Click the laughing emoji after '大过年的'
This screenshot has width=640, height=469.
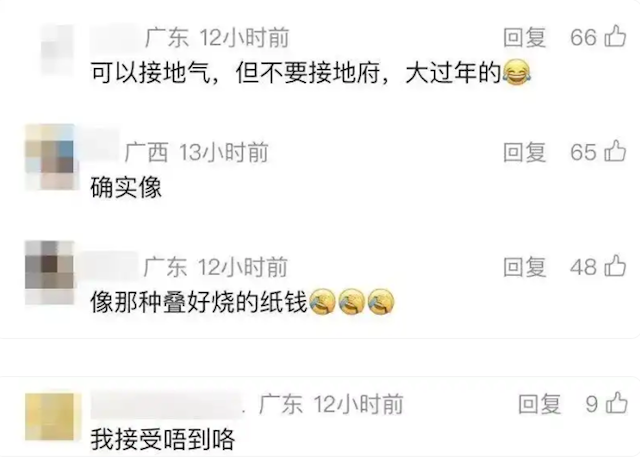517,73
